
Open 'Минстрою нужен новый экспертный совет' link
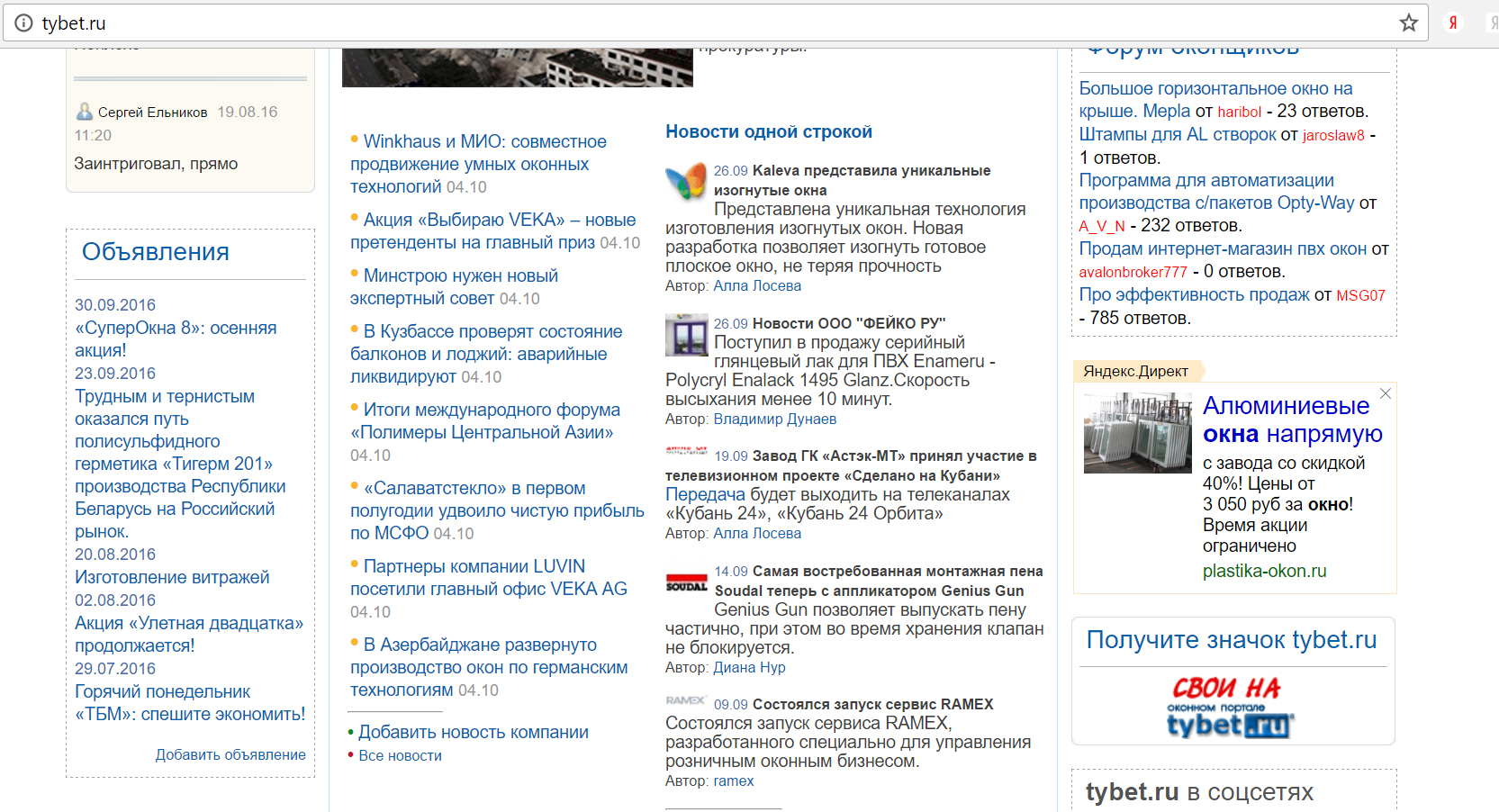[454, 287]
